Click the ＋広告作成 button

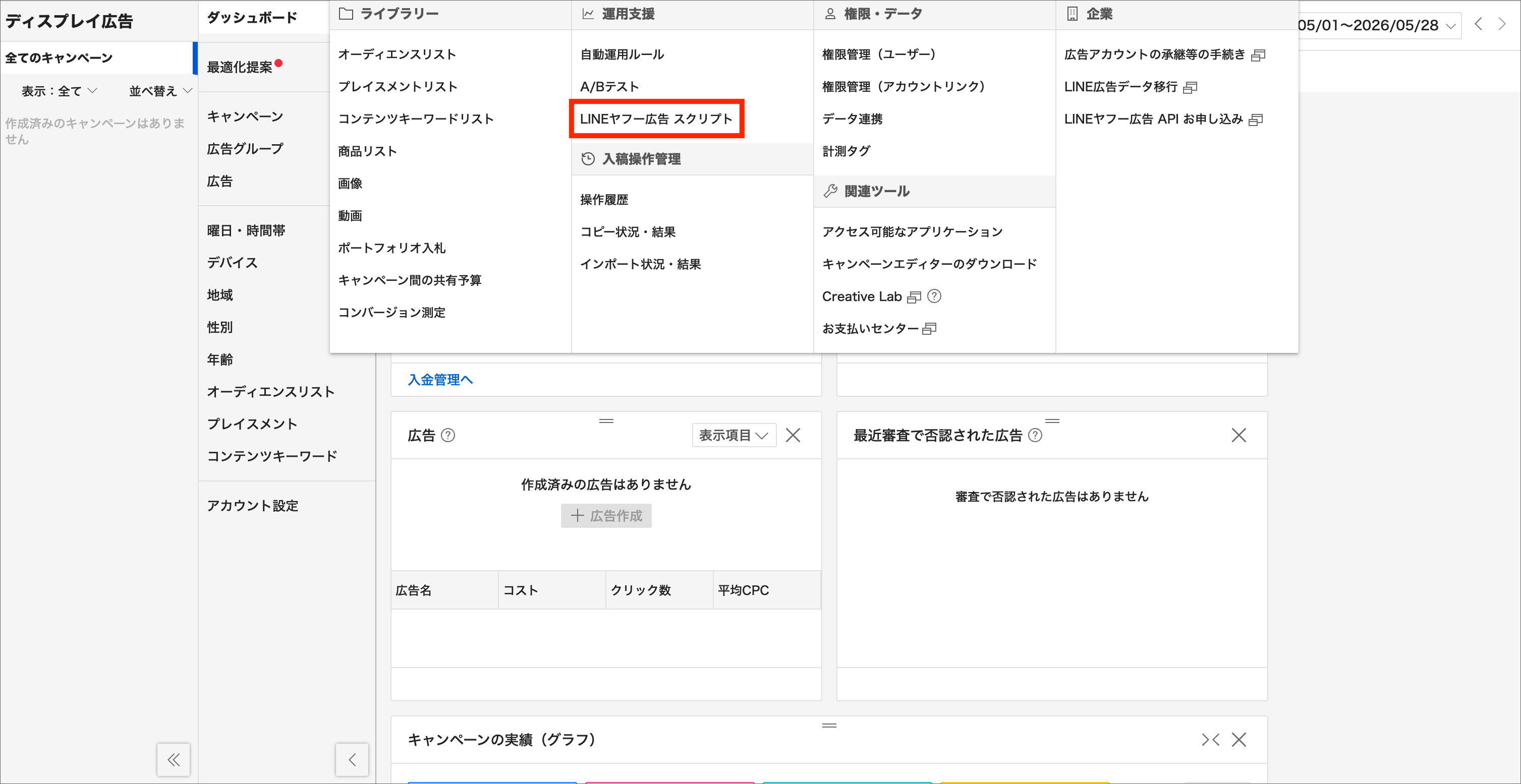[x=606, y=516]
